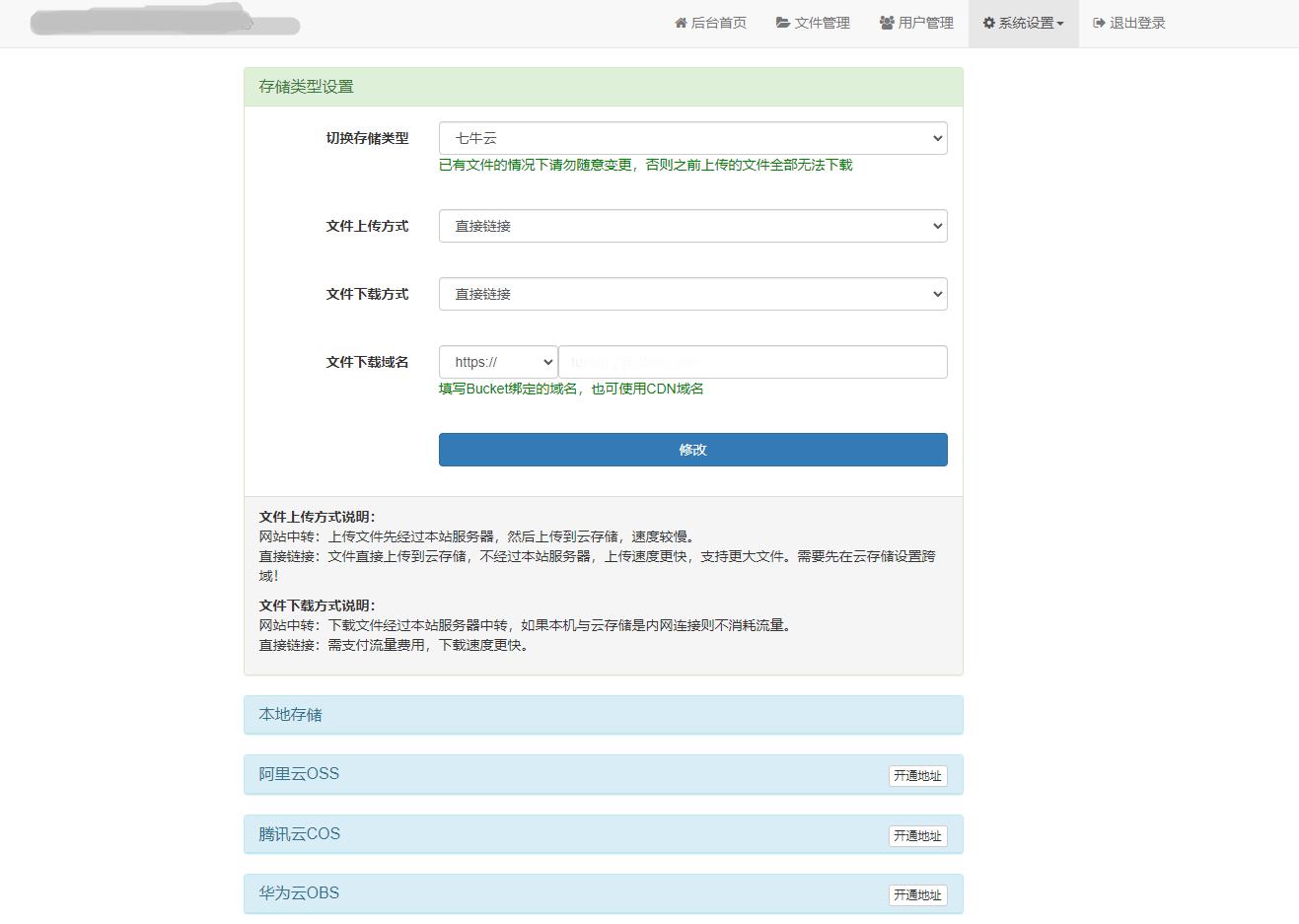
Task: Click the 文件下载方式 label
Action: tap(367, 294)
